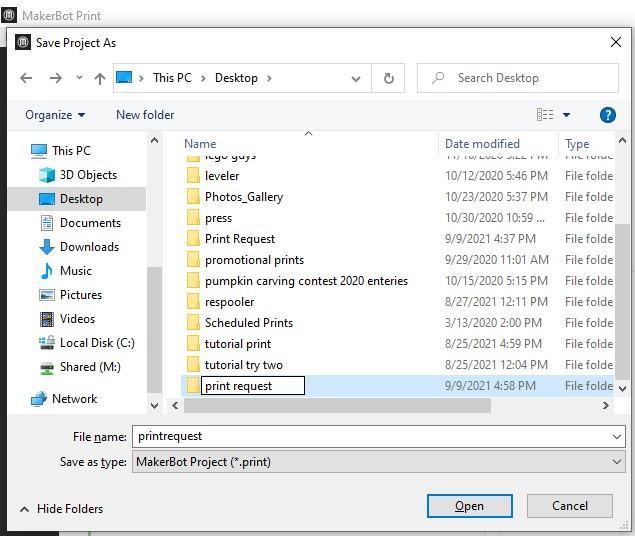Click the date 9/9/2021 4:37 PM cell
This screenshot has width=635, height=536.
(490, 239)
